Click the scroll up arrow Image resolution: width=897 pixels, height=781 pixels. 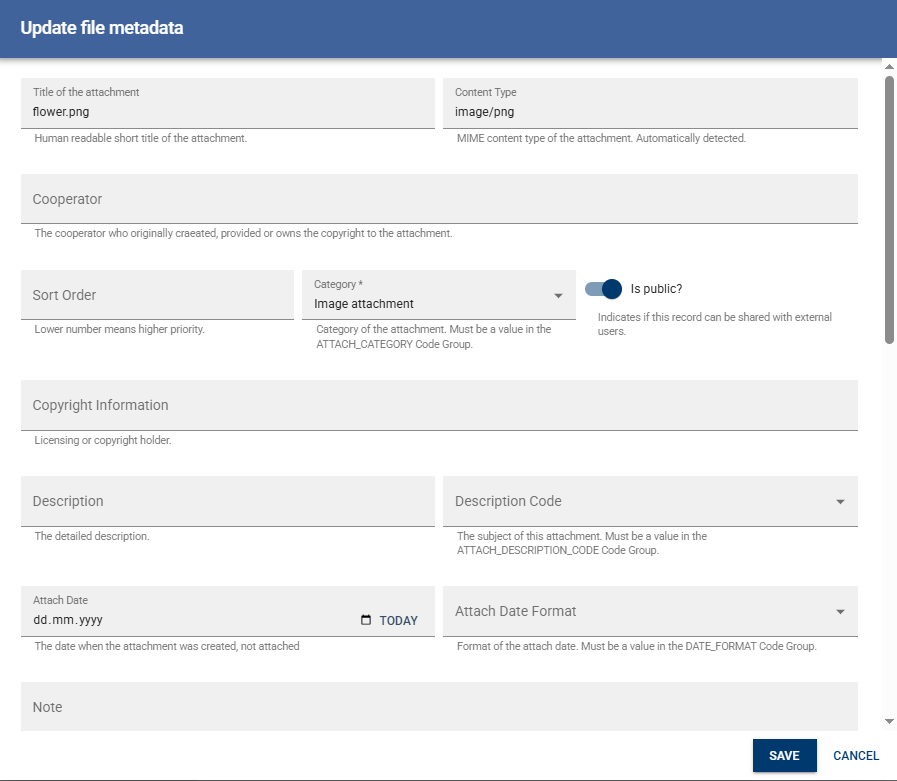pyautogui.click(x=889, y=66)
